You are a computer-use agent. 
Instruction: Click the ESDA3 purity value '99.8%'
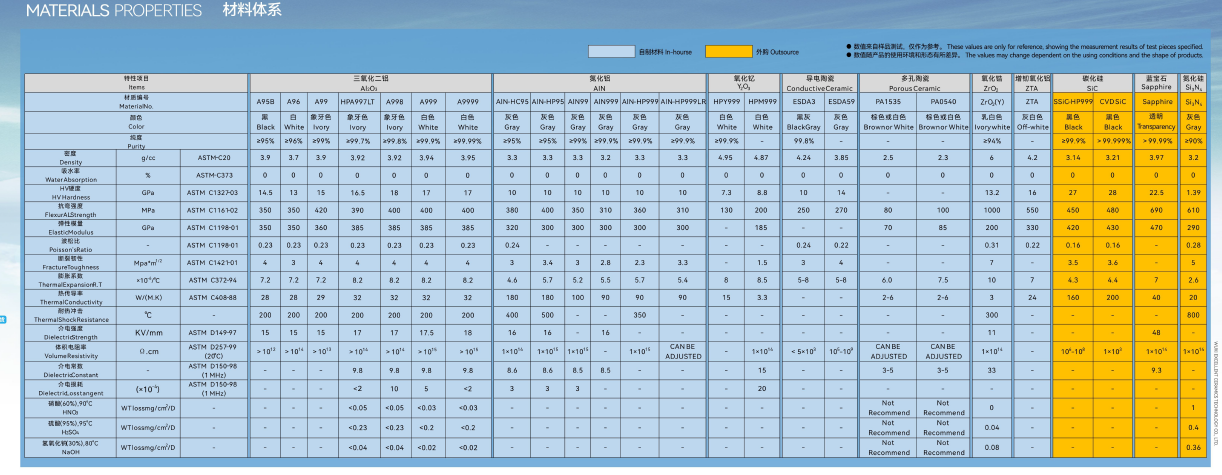804,141
